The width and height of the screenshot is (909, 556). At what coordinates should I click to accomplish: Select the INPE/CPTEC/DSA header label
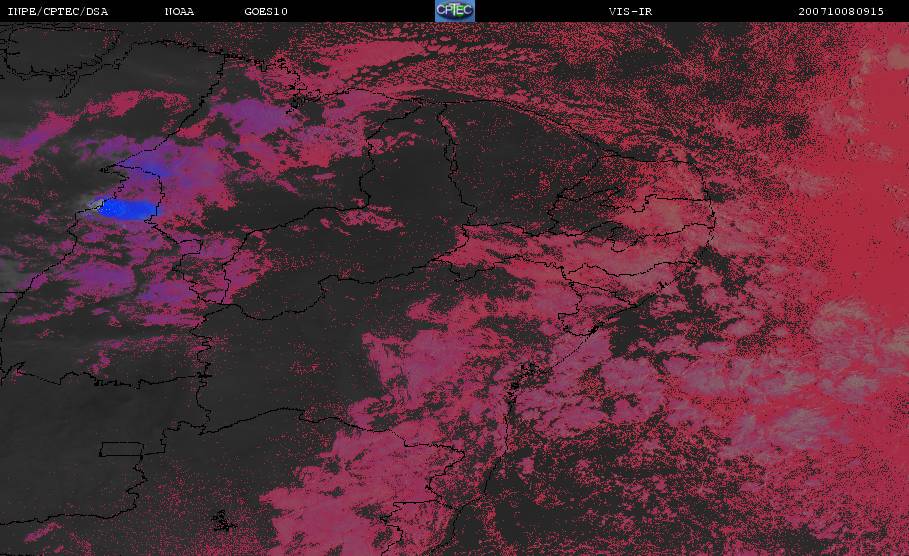(x=58, y=11)
